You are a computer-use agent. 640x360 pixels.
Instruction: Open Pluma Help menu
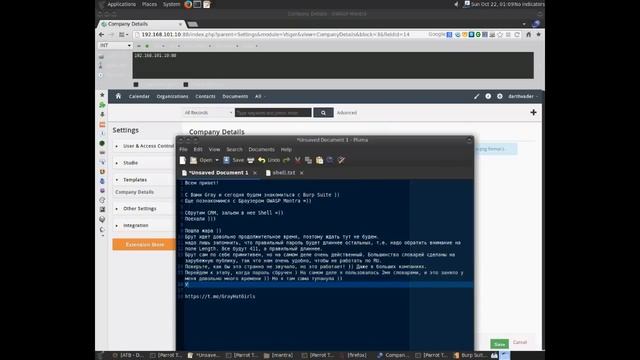(286, 150)
